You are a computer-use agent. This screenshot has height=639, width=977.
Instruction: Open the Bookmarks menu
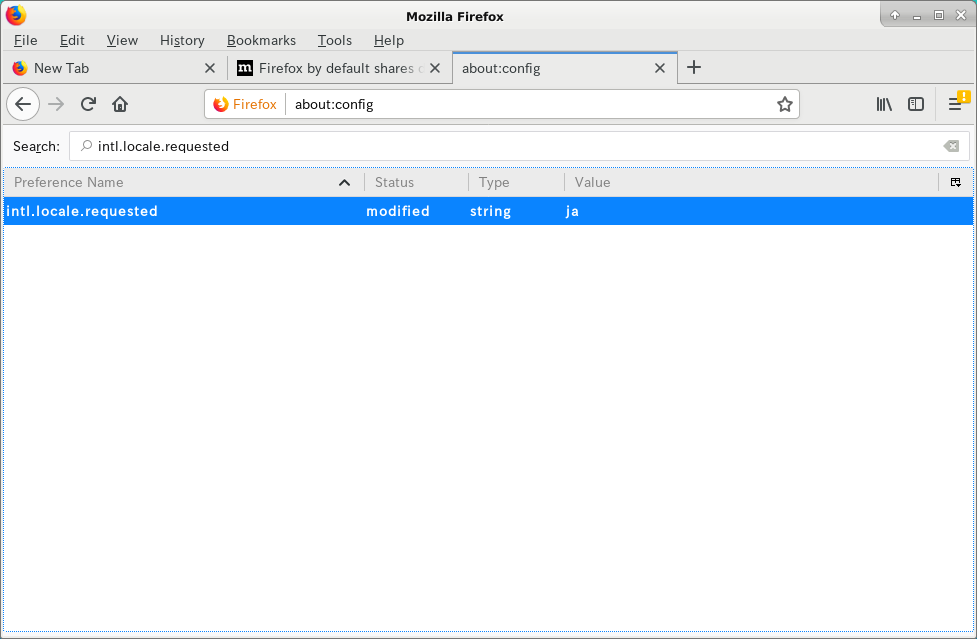pos(261,40)
